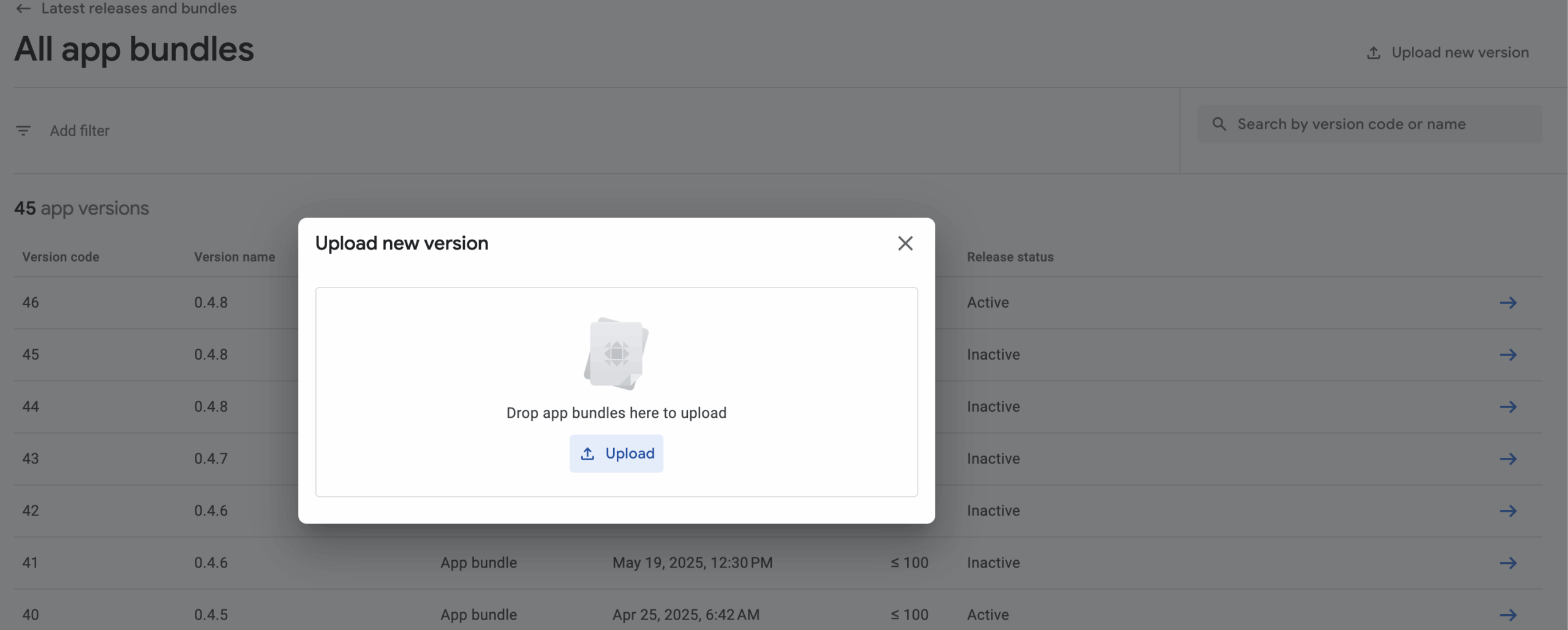Open details arrow for version code 41

point(1509,563)
